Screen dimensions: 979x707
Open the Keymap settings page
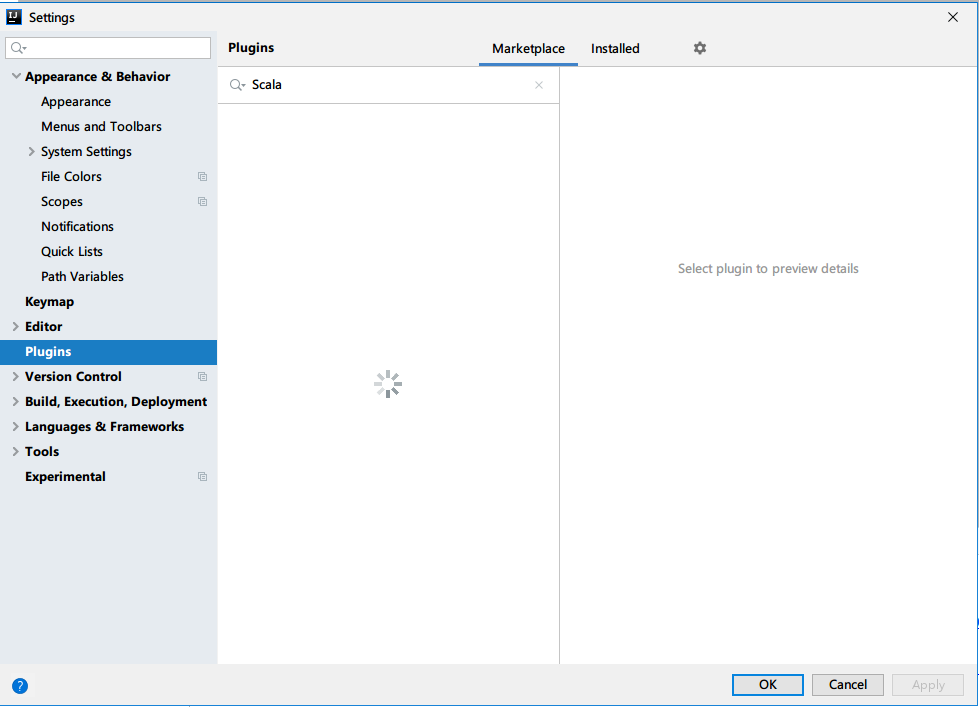point(49,302)
